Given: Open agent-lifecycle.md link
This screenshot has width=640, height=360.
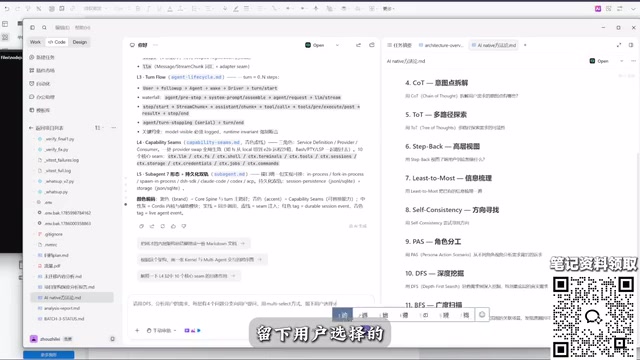Looking at the screenshot, I should 196,77.
